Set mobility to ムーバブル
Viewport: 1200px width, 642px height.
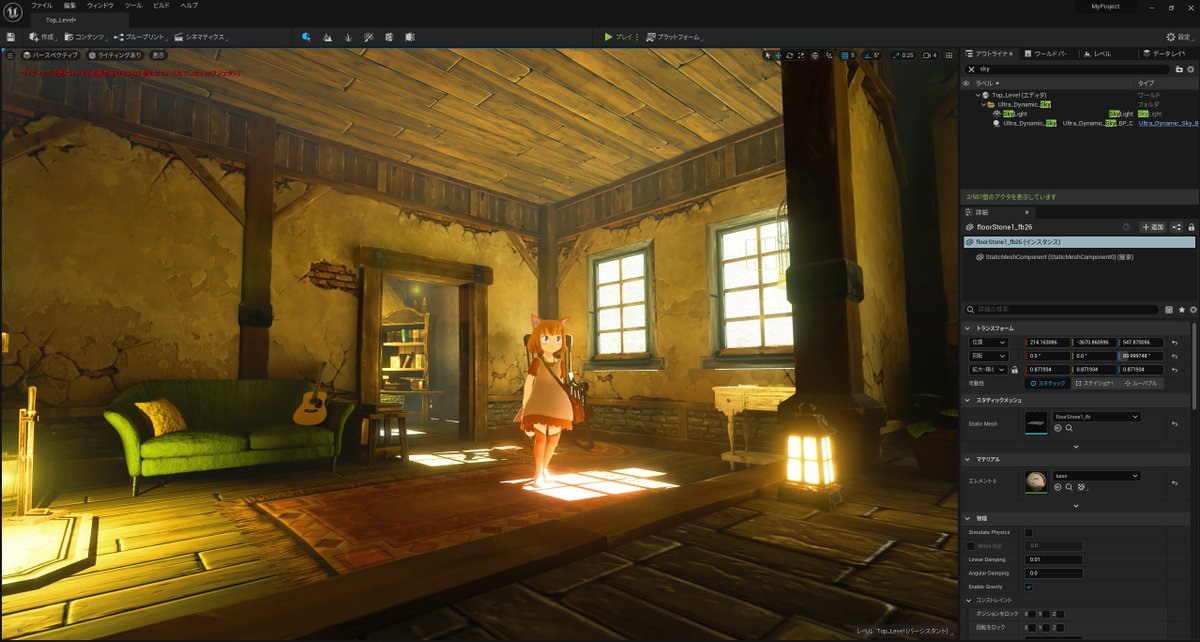tap(1141, 383)
